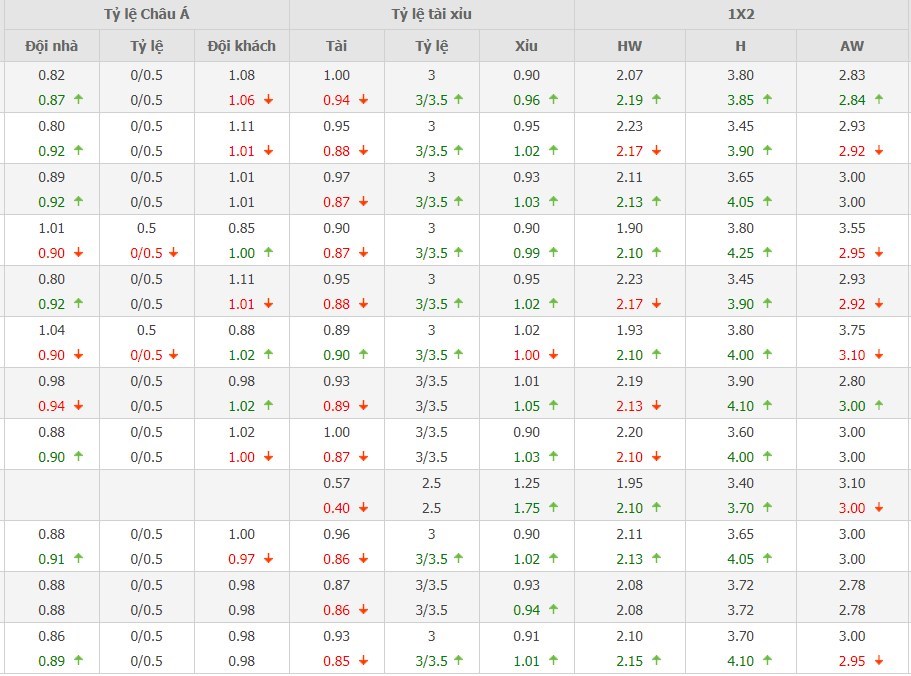The width and height of the screenshot is (911, 676).
Task: Click the red down arrow next to 0.40
Action: coord(363,508)
